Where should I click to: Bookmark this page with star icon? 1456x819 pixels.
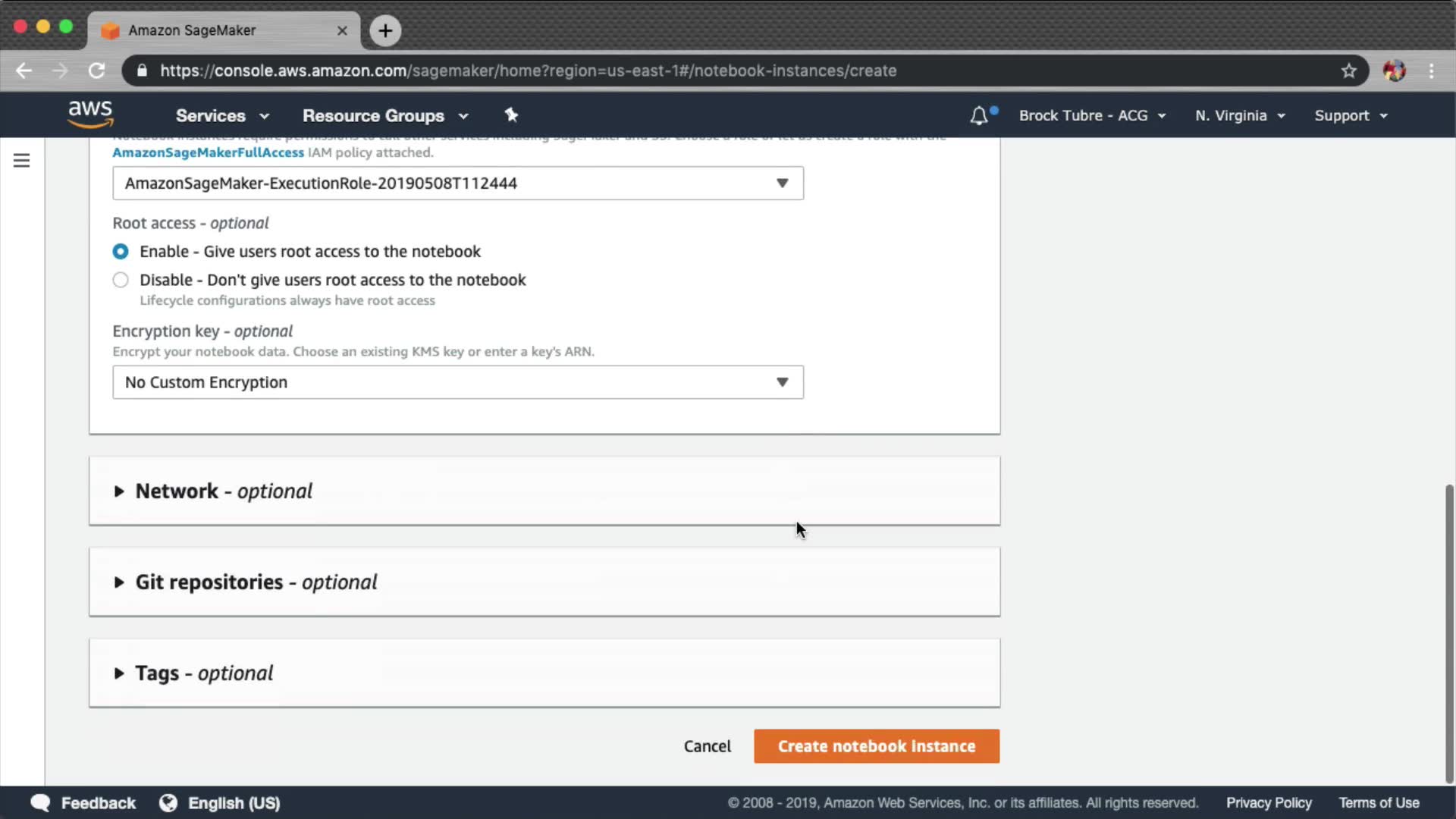coord(1348,71)
